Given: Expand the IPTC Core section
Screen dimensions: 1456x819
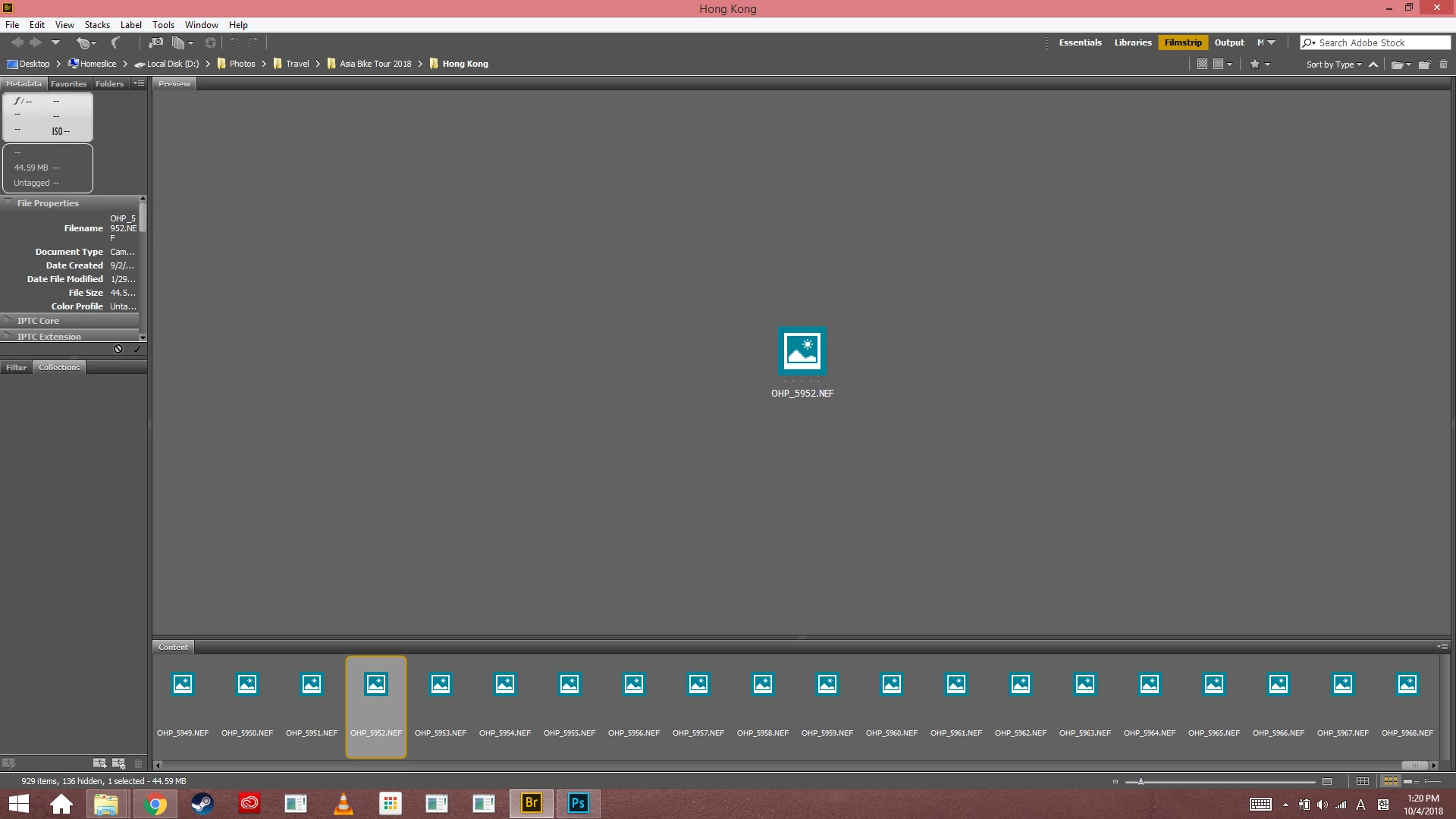Looking at the screenshot, I should pos(8,320).
